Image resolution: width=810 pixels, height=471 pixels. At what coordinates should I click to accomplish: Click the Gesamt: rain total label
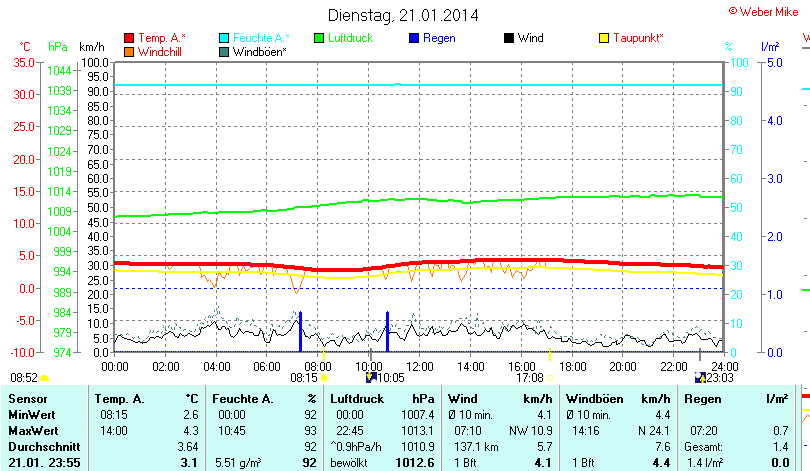(704, 447)
